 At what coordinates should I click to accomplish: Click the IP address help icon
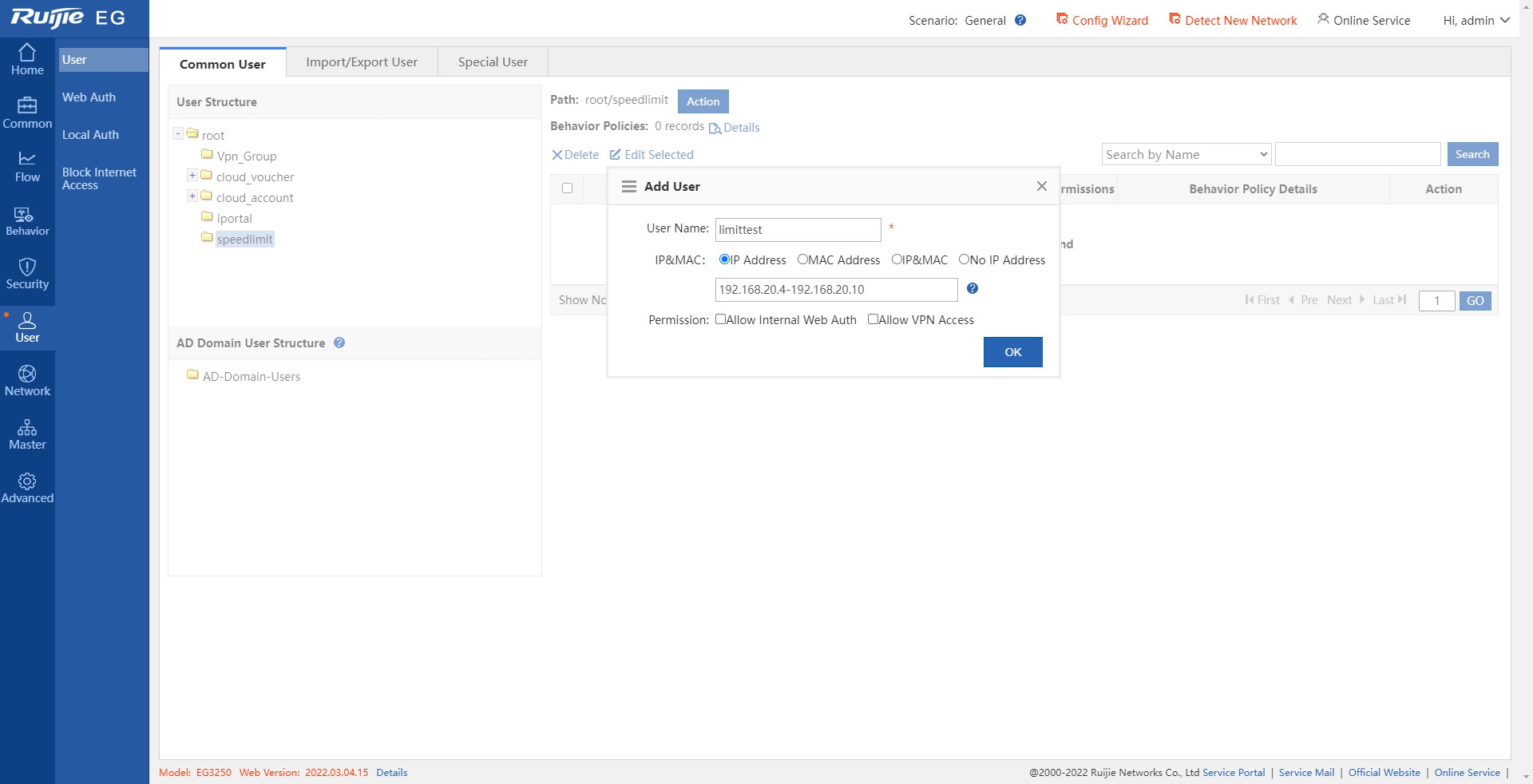tap(972, 289)
